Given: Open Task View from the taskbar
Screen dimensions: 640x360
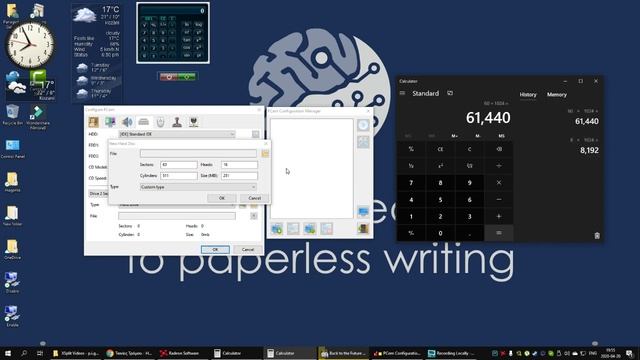Looking at the screenshot, I should (x=40, y=353).
